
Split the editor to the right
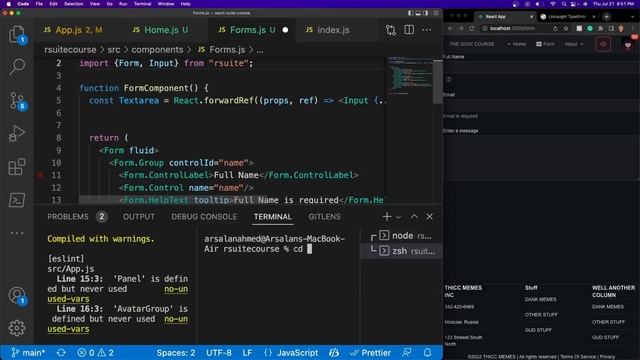point(409,30)
